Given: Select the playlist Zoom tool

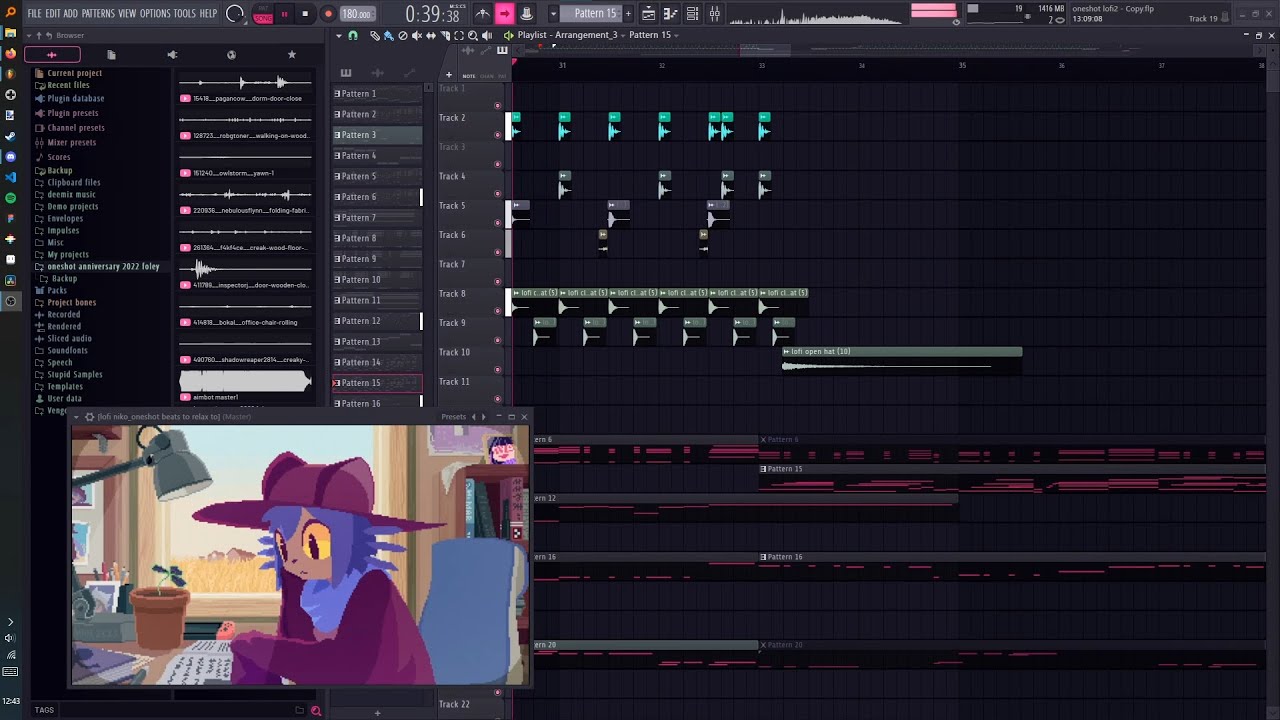Looking at the screenshot, I should coord(473,35).
